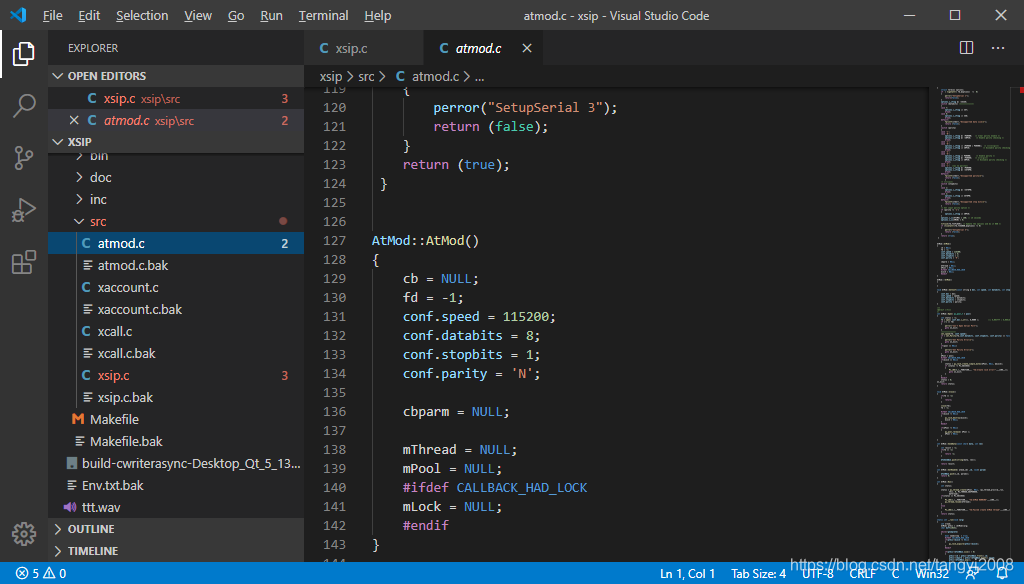Click the AtMod::AtMod() constructor line
This screenshot has height=584, width=1024.
coord(426,240)
